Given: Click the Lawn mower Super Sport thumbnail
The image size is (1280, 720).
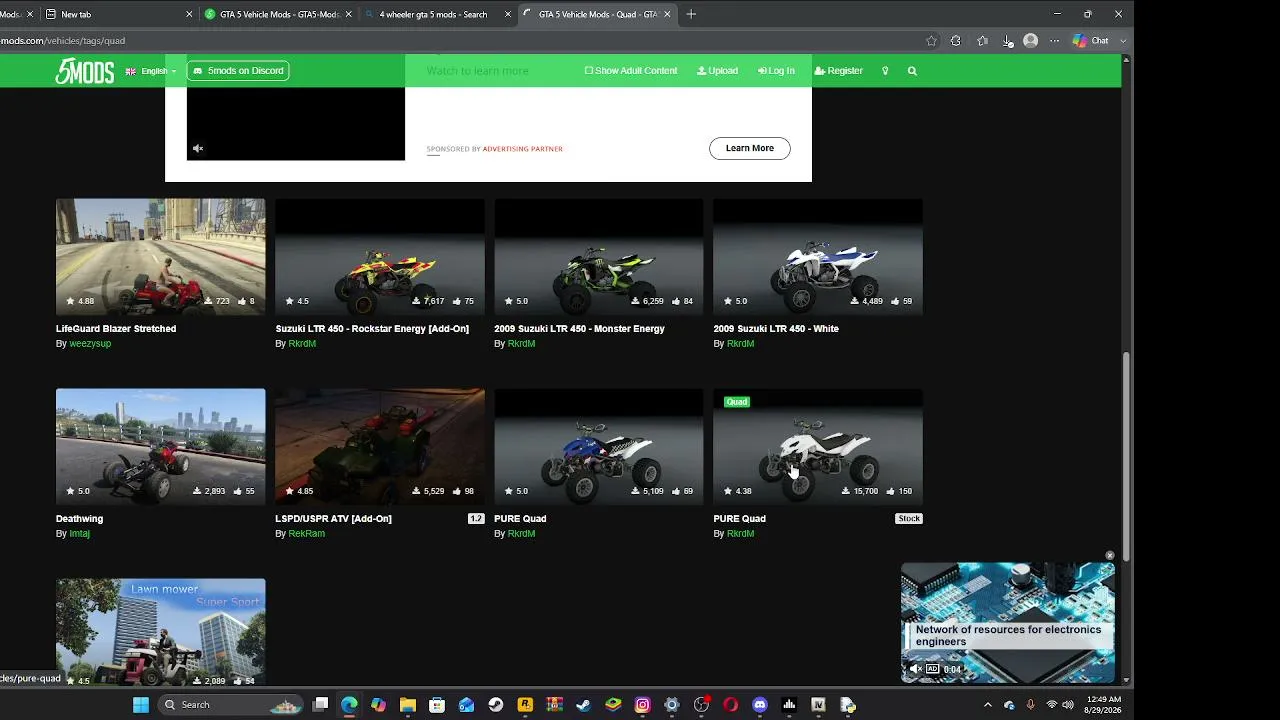Looking at the screenshot, I should pyautogui.click(x=161, y=632).
